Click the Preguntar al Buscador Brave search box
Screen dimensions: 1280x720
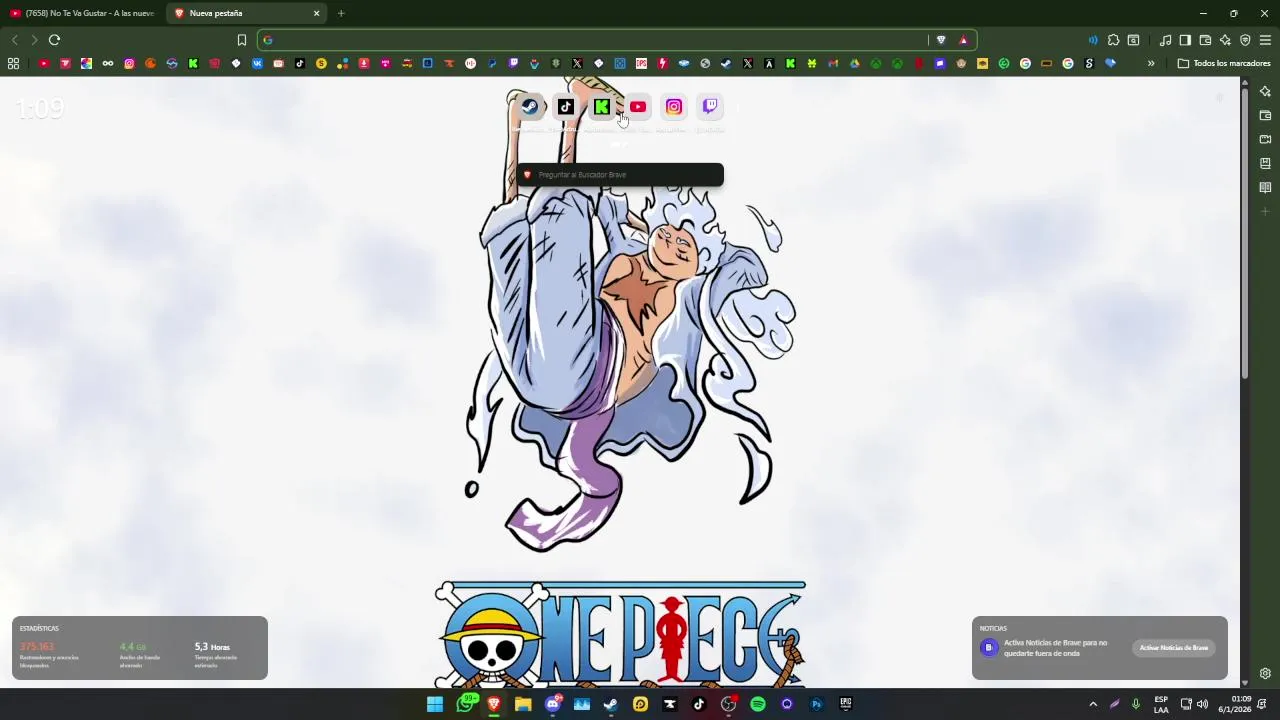point(620,175)
